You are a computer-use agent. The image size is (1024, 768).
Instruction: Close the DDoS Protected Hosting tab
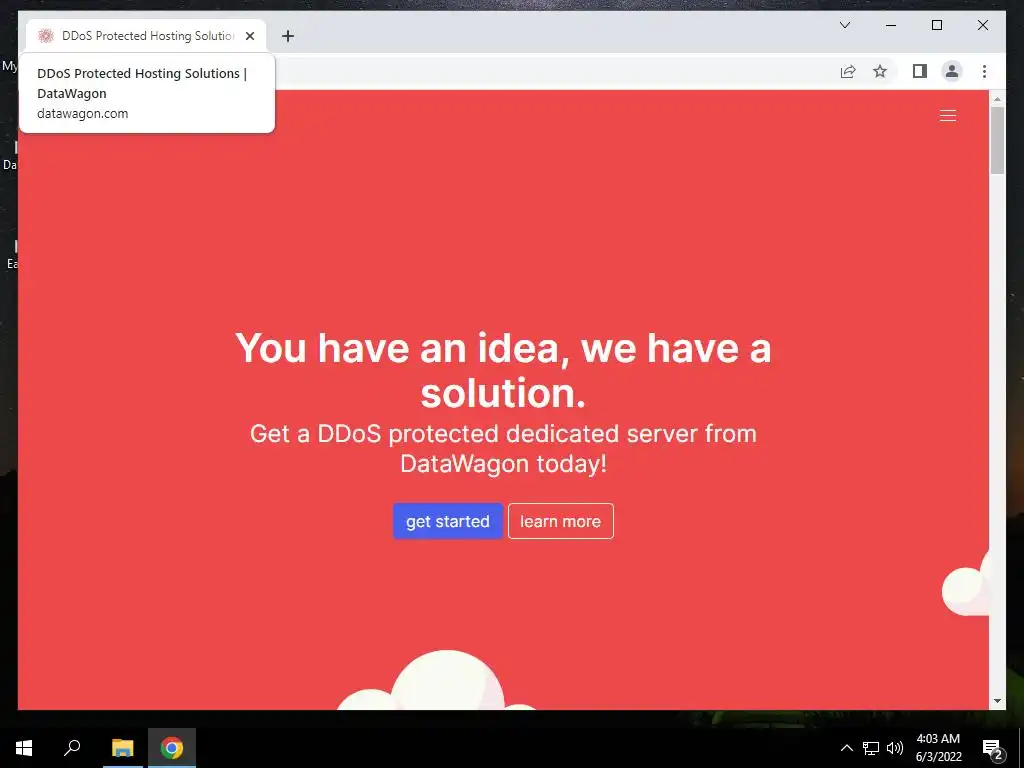pyautogui.click(x=249, y=36)
